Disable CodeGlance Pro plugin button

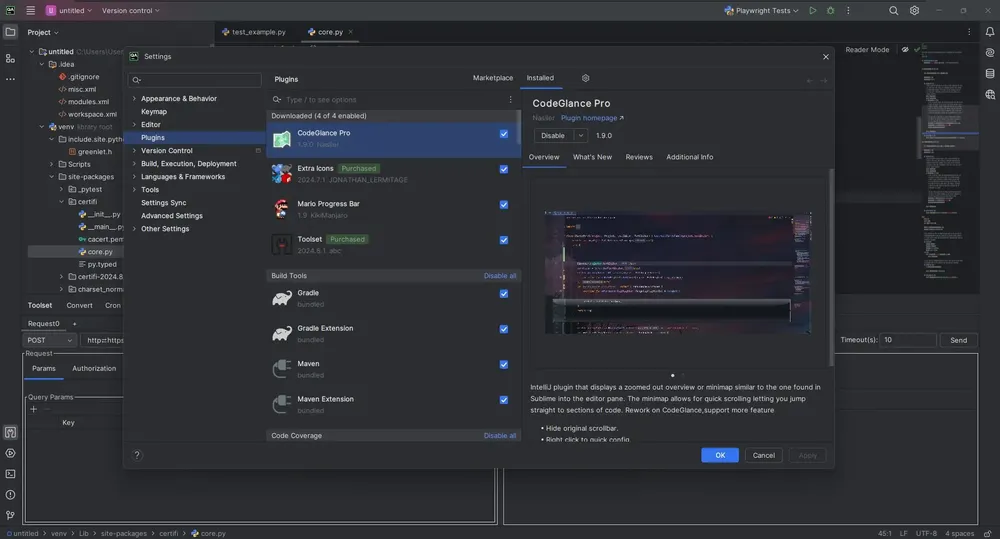click(x=553, y=135)
